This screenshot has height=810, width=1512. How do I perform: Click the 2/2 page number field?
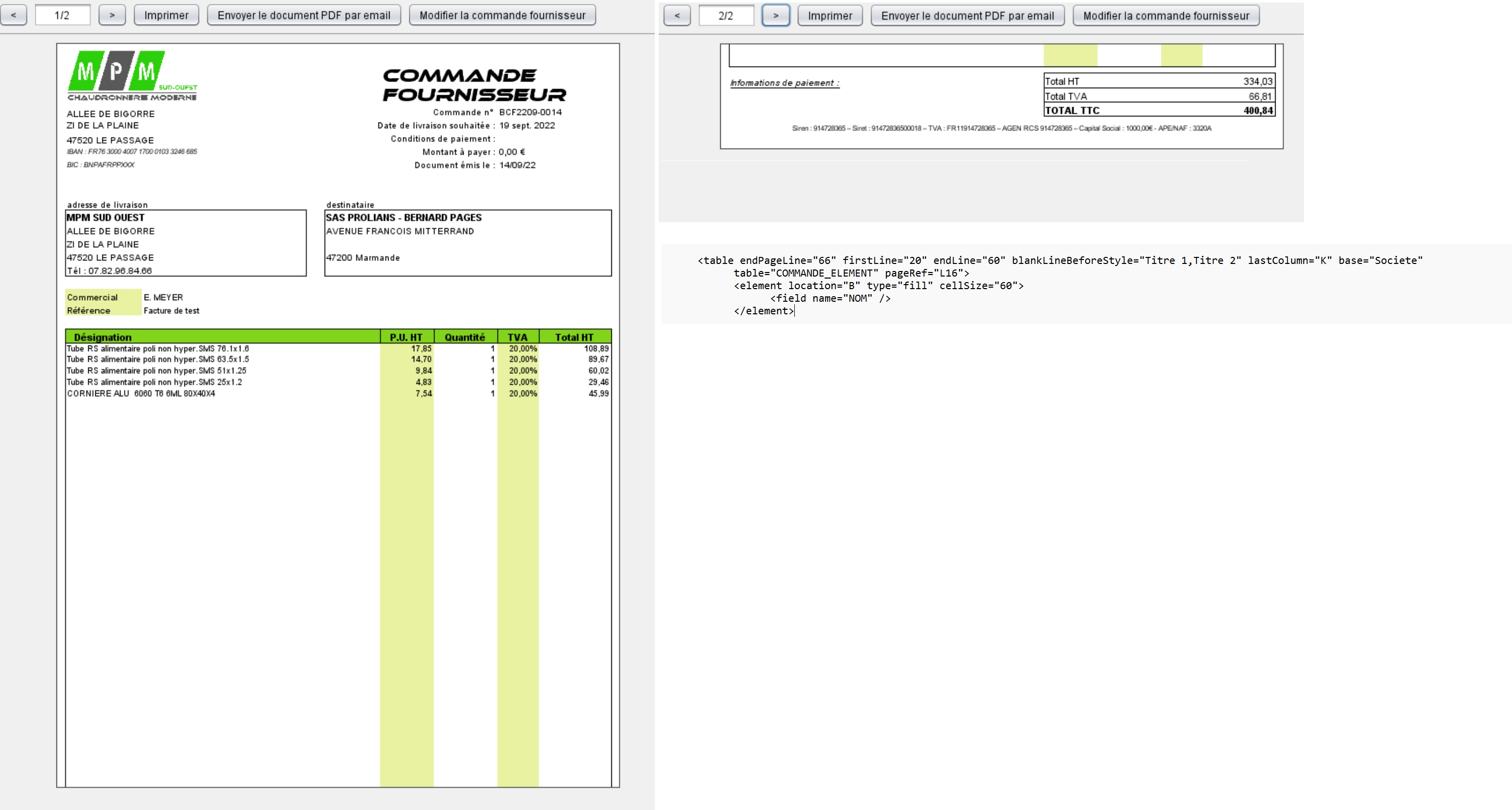(726, 16)
